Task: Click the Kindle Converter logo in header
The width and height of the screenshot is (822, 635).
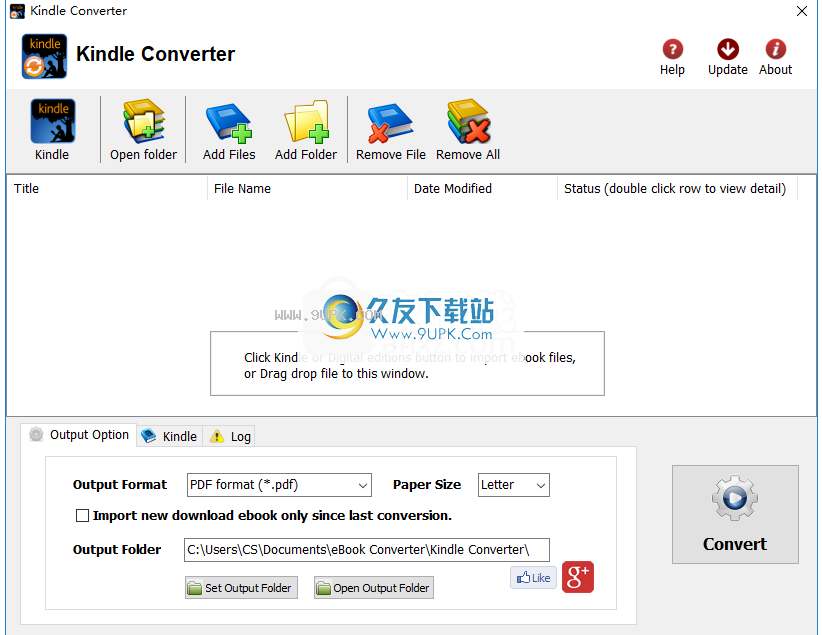Action: pos(44,56)
